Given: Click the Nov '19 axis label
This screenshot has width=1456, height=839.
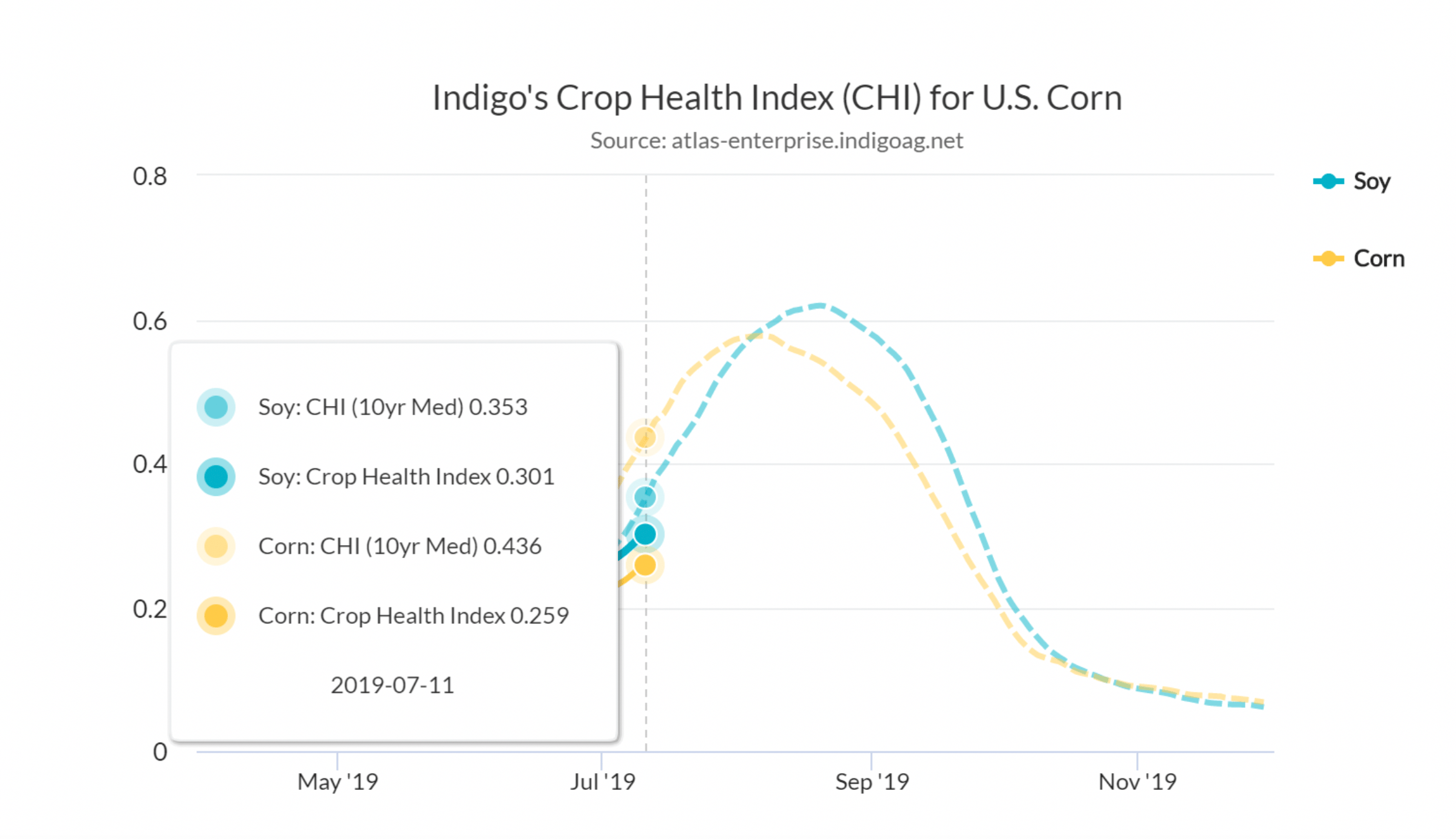Looking at the screenshot, I should 1137,782.
